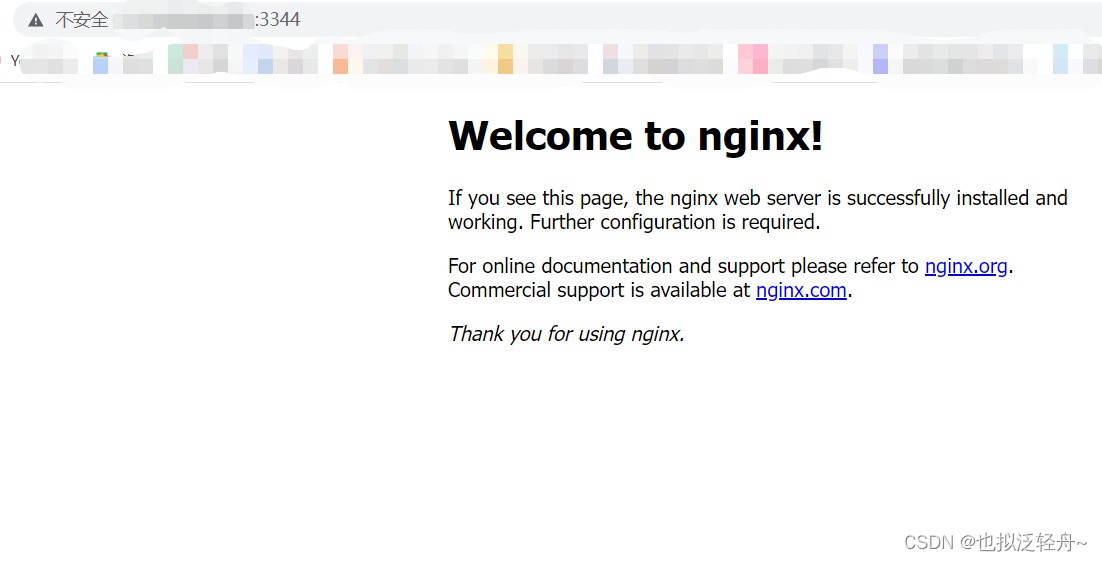1102x561 pixels.
Task: Click the text "If you see this page"
Action: click(536, 198)
